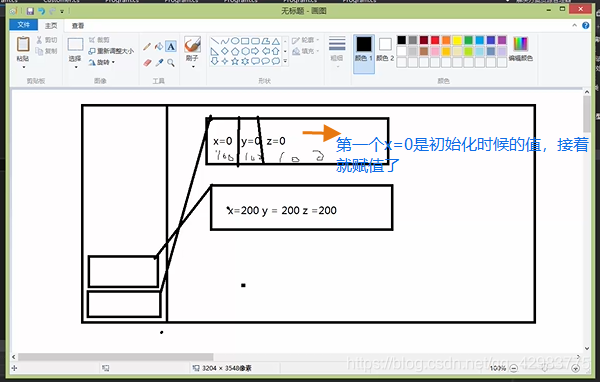Viewport: 600px width, 382px height.
Task: Open the Outline (轮廓) dropdown
Action: point(305,40)
